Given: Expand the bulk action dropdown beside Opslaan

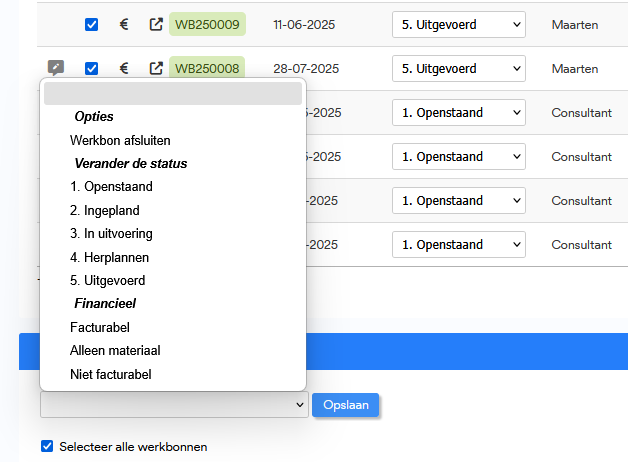Looking at the screenshot, I should 174,405.
